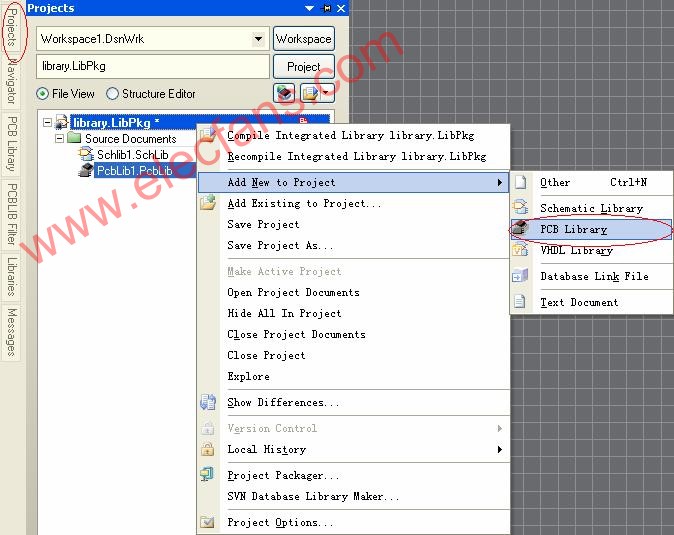The width and height of the screenshot is (674, 535).
Task: Choose Show Differences menu entry
Action: (353, 403)
